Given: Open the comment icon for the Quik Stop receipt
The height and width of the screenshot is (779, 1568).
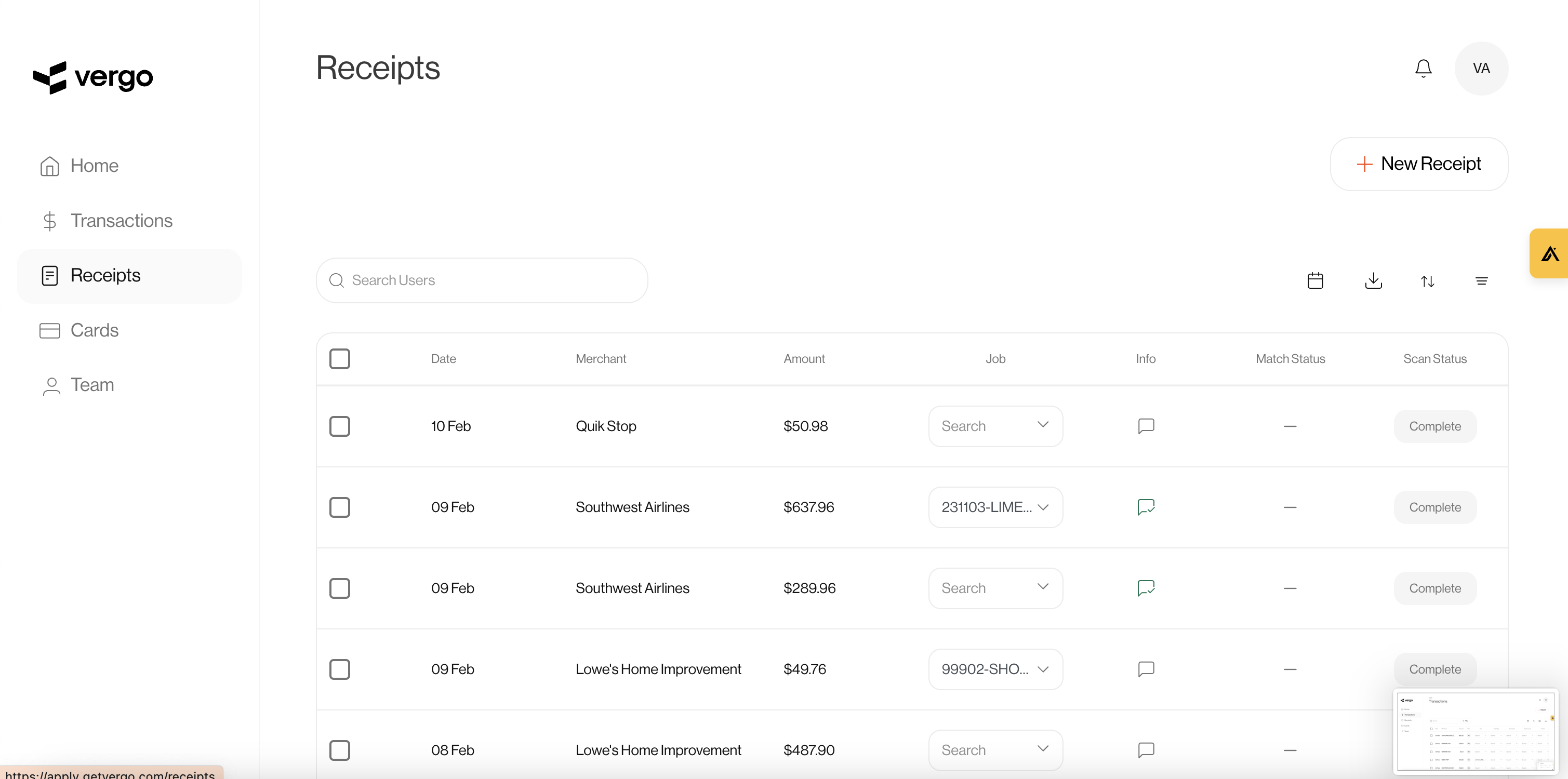Looking at the screenshot, I should (1146, 426).
